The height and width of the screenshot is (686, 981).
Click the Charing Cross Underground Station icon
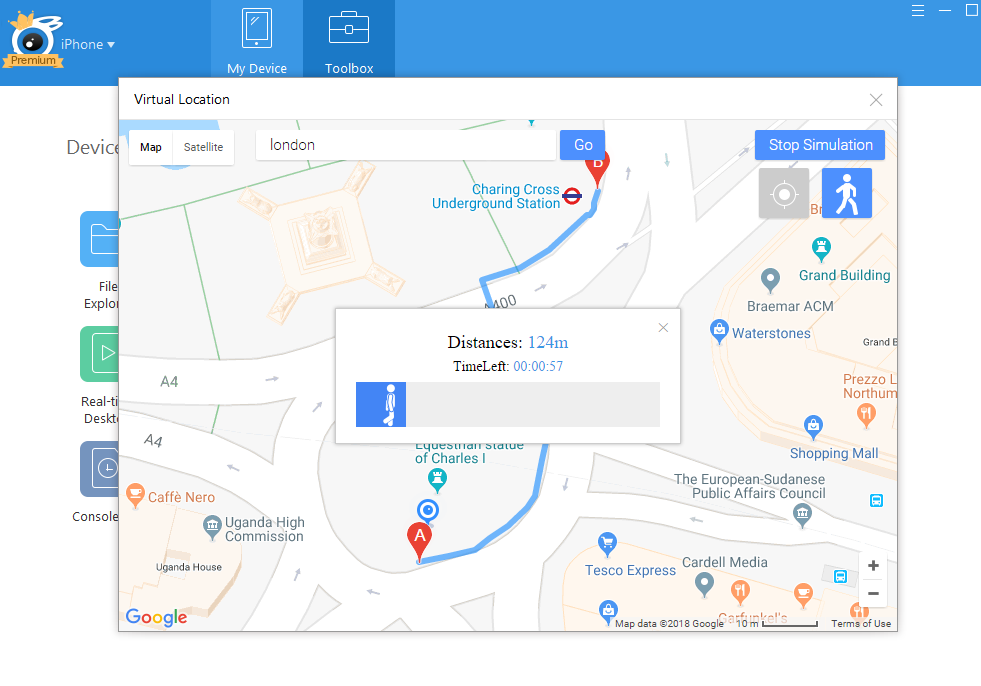point(572,196)
